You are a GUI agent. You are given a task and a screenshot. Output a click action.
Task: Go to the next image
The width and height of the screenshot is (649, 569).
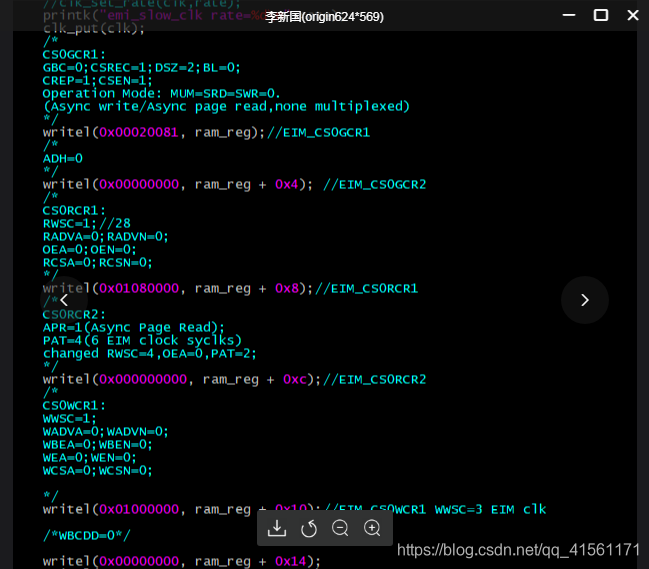click(585, 300)
